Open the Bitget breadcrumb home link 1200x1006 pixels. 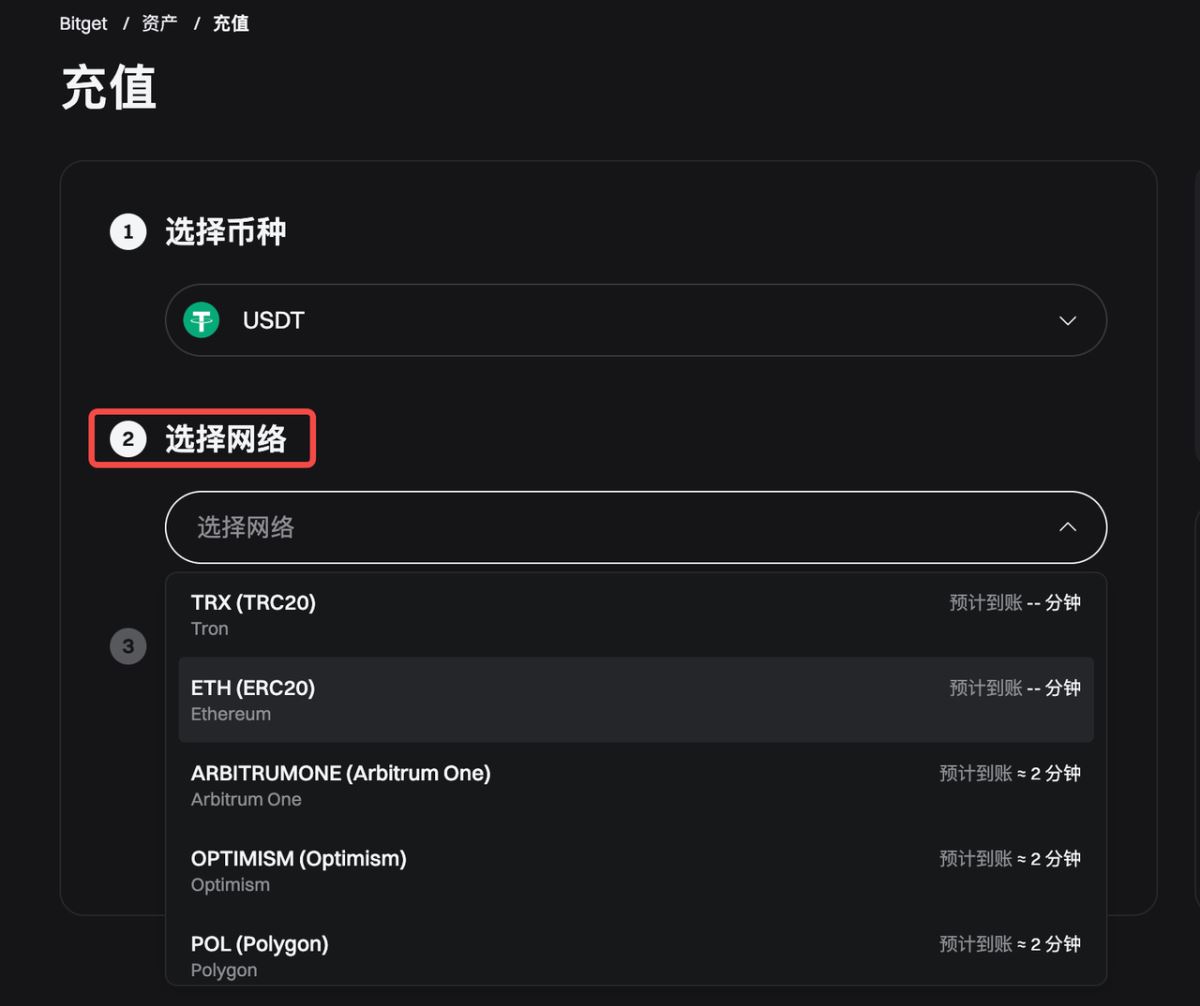tap(82, 22)
